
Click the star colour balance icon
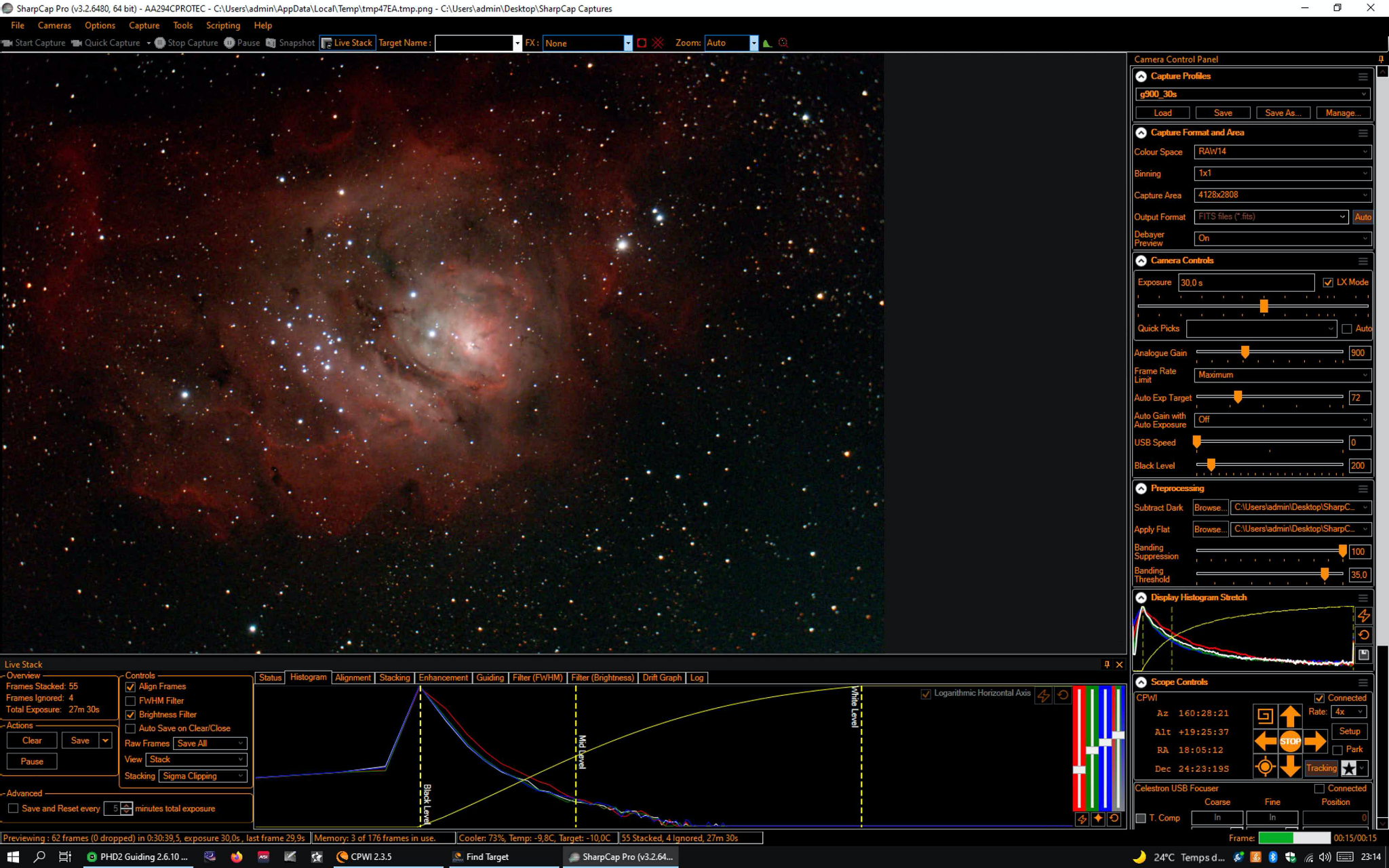click(1098, 818)
